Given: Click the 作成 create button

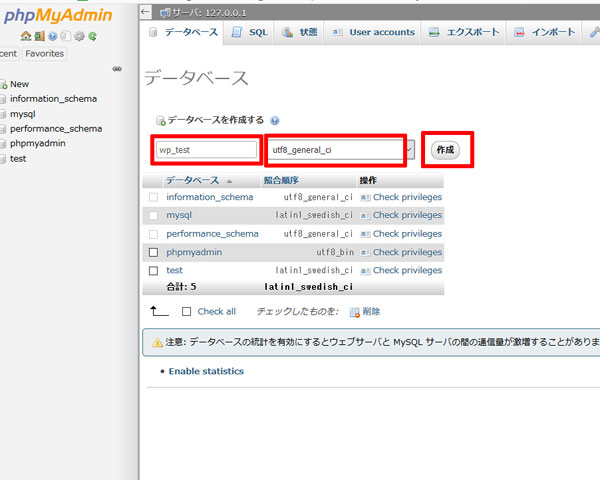Looking at the screenshot, I should [x=445, y=150].
